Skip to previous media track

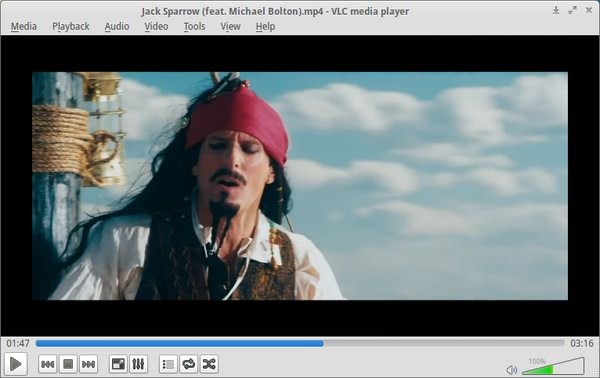click(x=47, y=364)
